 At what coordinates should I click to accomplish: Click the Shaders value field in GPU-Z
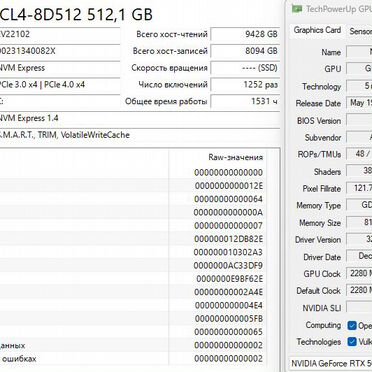point(359,171)
